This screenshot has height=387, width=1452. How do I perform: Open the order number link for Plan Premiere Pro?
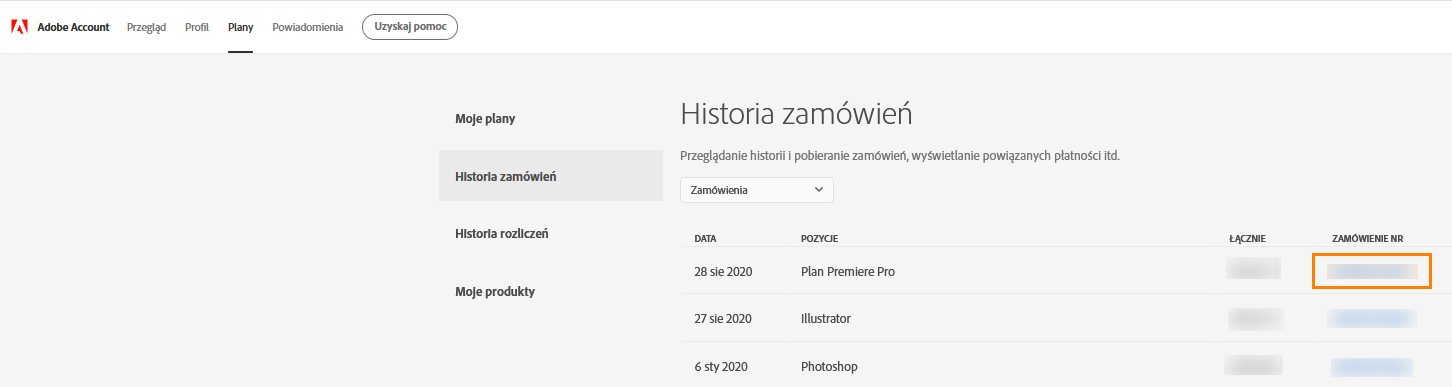pos(1371,271)
